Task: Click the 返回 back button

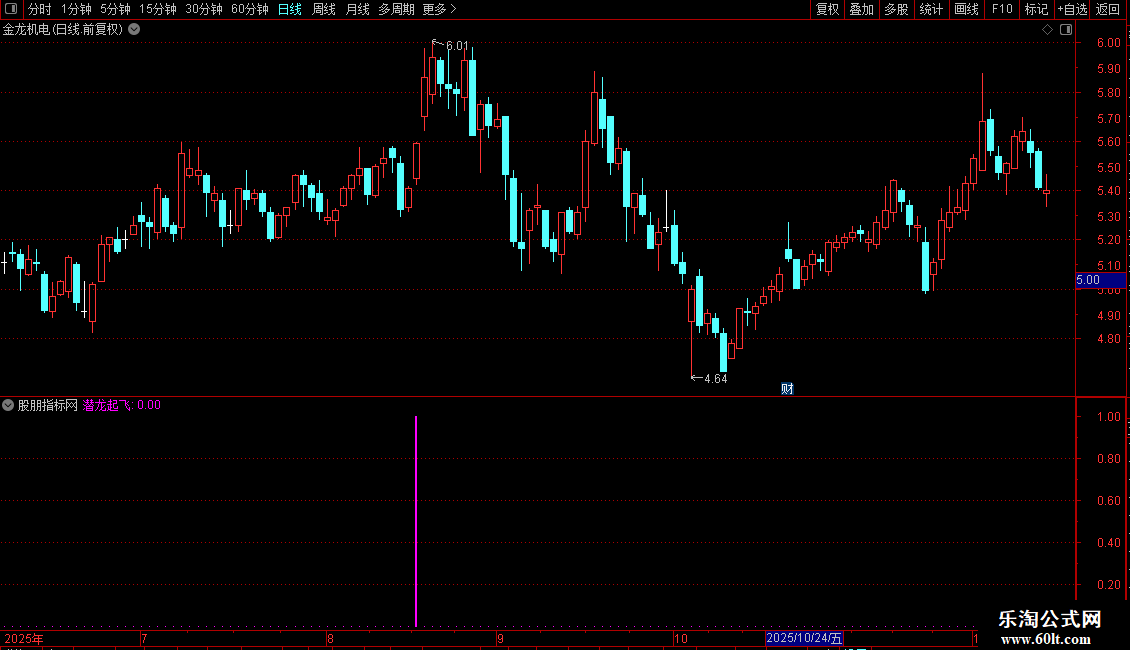Action: 1108,9
